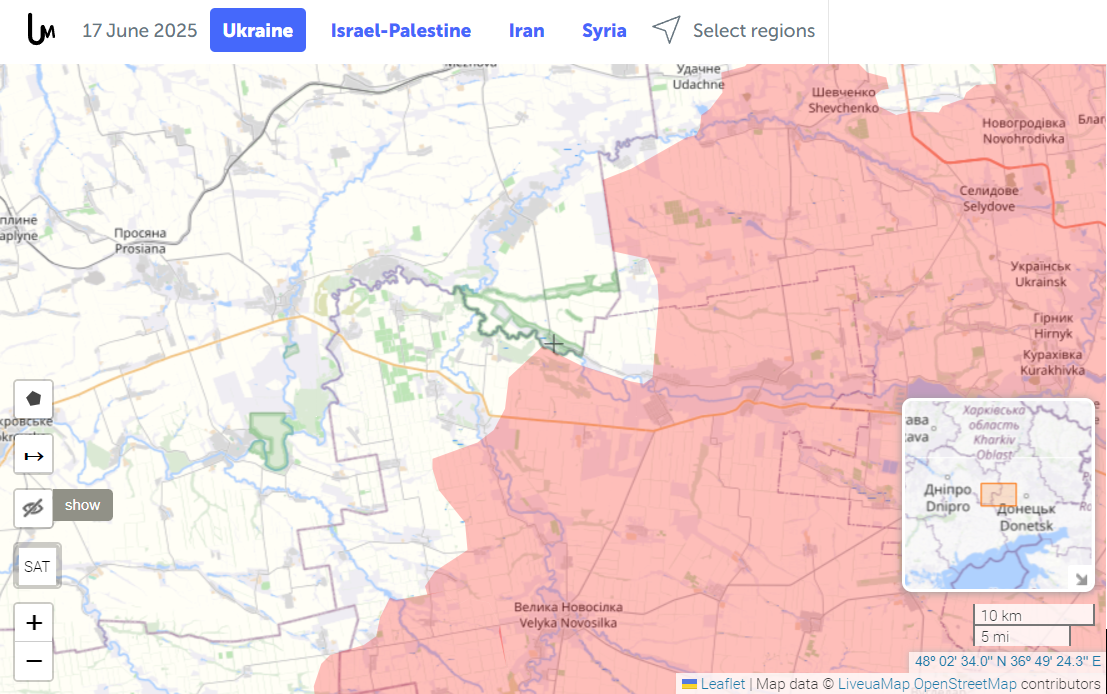Click the Hirnyk town label

tap(1053, 325)
